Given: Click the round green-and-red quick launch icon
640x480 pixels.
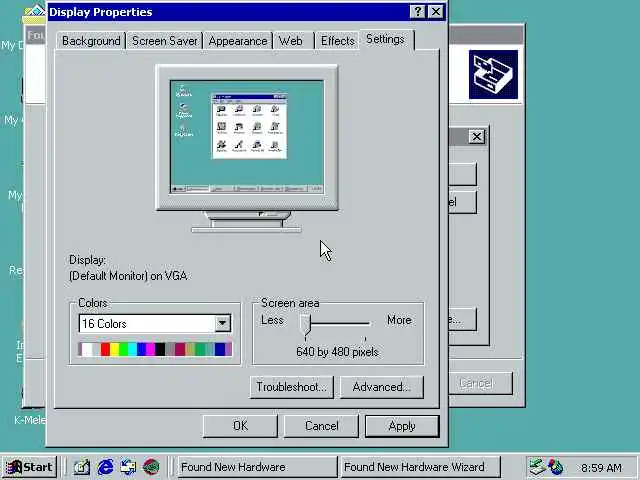Looking at the screenshot, I should pos(151,467).
